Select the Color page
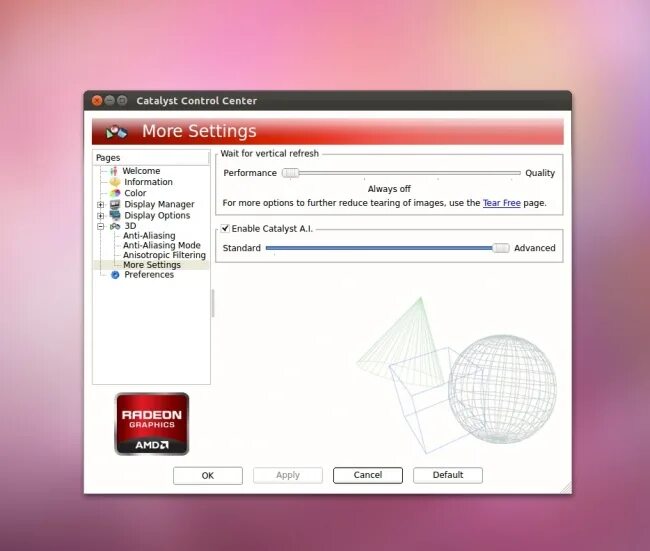This screenshot has width=650, height=551. click(x=135, y=193)
